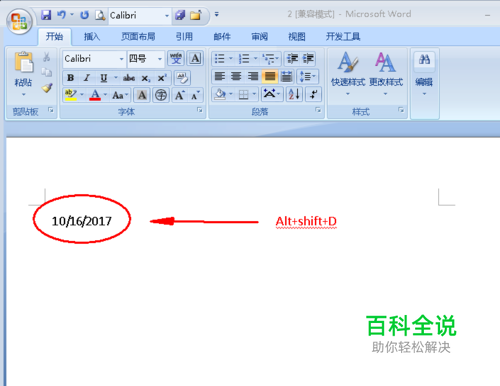Switch to the 邮件 tab

pyautogui.click(x=222, y=36)
